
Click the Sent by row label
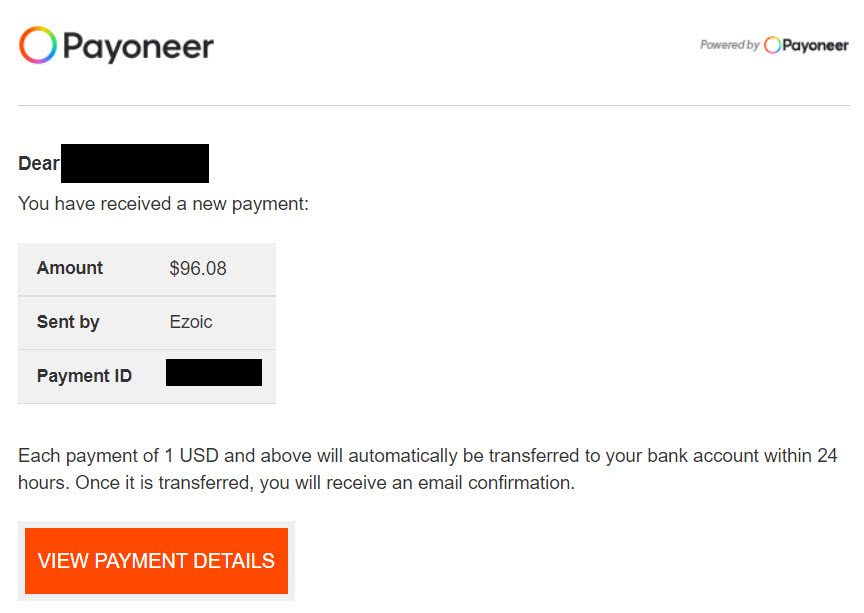[68, 322]
